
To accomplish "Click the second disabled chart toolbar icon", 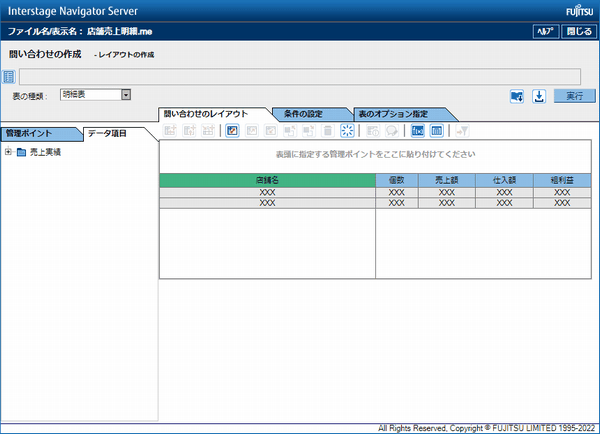I will click(x=271, y=131).
